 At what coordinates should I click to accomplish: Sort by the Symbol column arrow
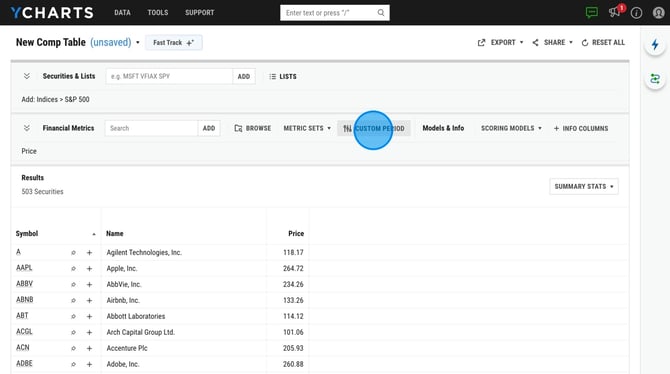94,234
